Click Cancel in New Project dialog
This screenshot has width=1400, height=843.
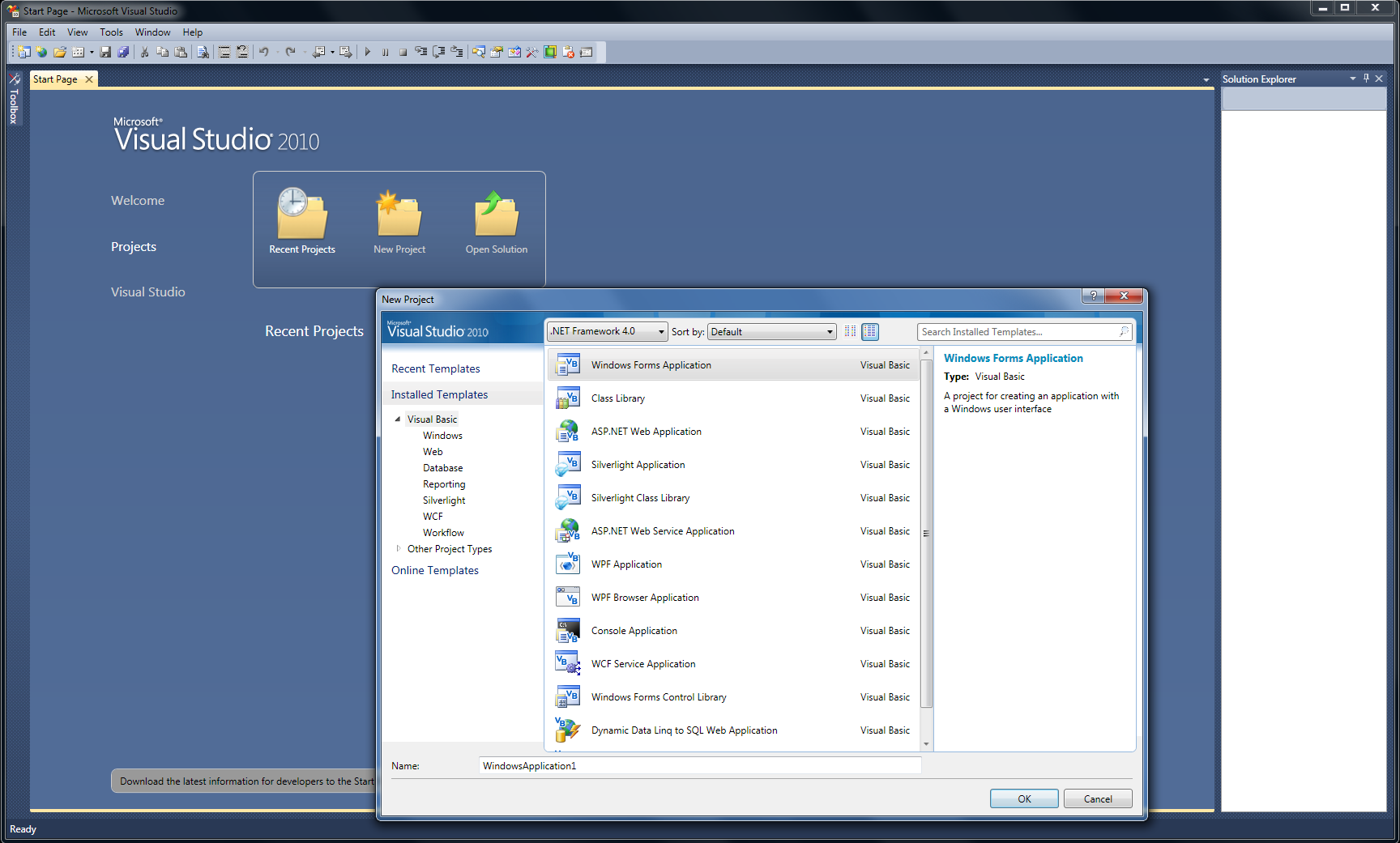coord(1098,798)
